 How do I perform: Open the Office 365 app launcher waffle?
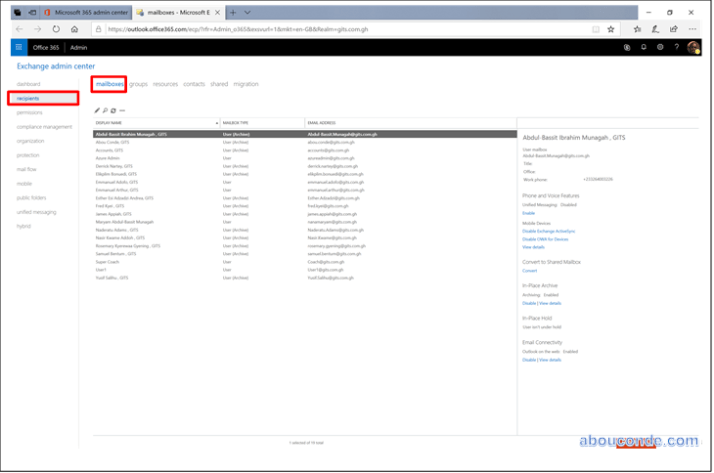tap(18, 47)
